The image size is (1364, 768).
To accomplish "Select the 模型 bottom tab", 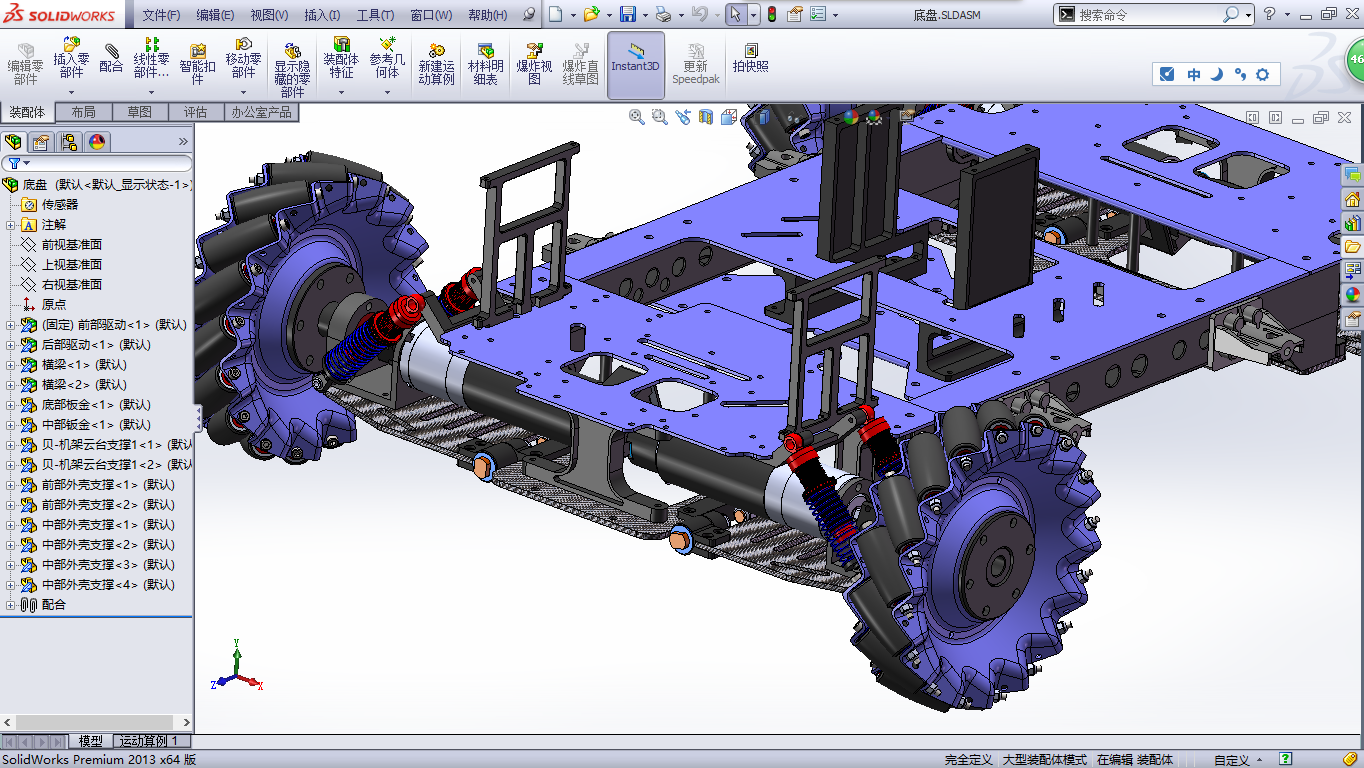I will pos(91,741).
